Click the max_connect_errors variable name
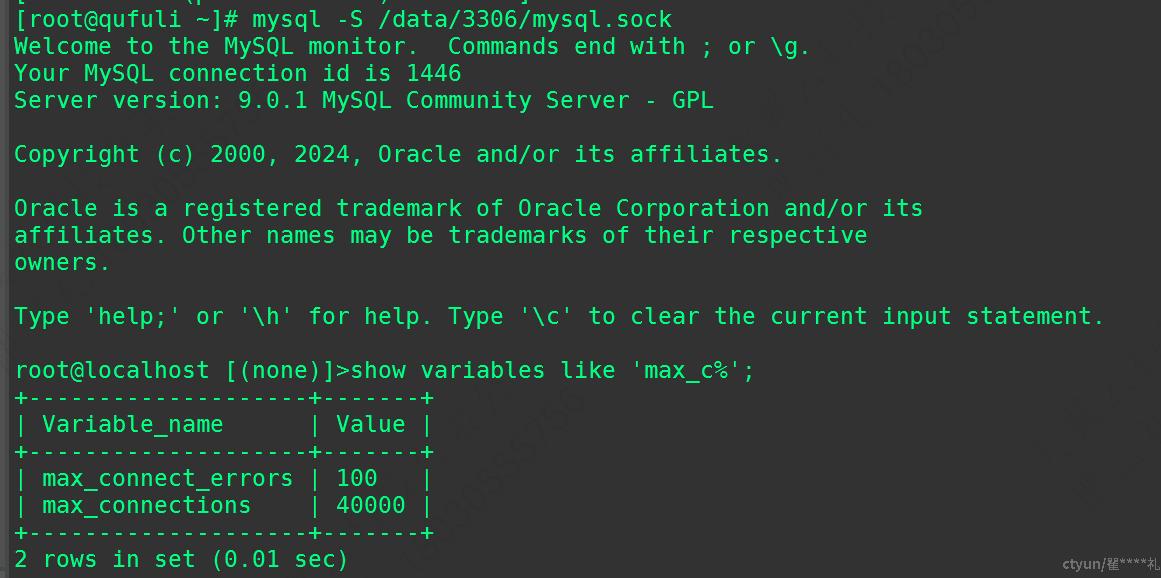This screenshot has width=1161, height=578. click(167, 478)
